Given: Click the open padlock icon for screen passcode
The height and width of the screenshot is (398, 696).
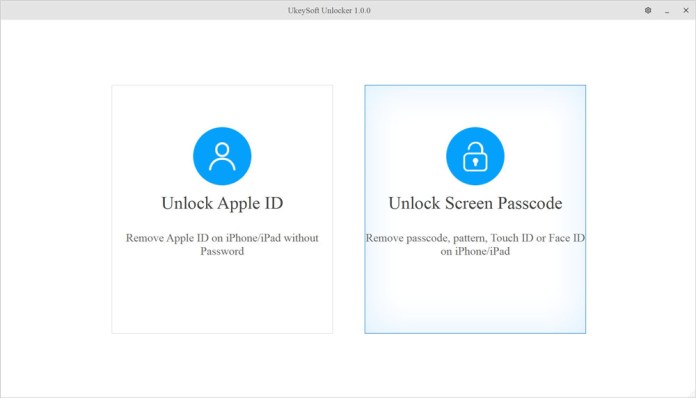Looking at the screenshot, I should pos(475,157).
